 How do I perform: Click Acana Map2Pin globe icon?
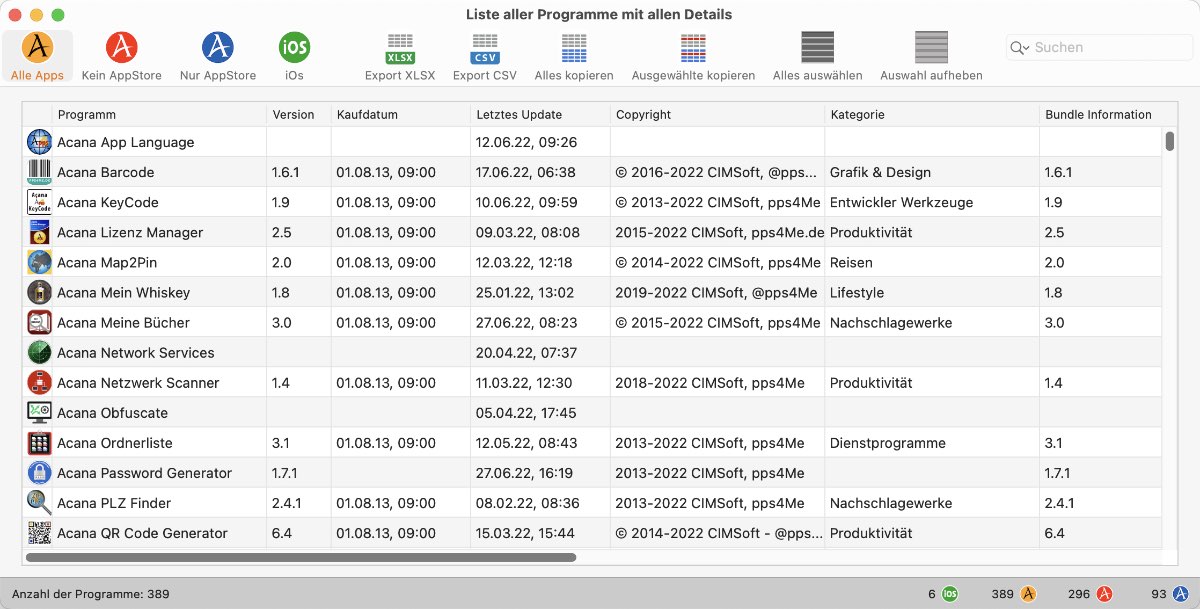[x=39, y=262]
